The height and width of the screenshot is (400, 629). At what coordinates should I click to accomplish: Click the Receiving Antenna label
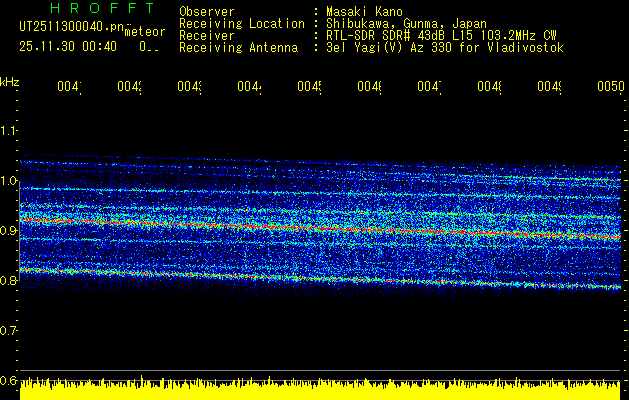[238, 48]
